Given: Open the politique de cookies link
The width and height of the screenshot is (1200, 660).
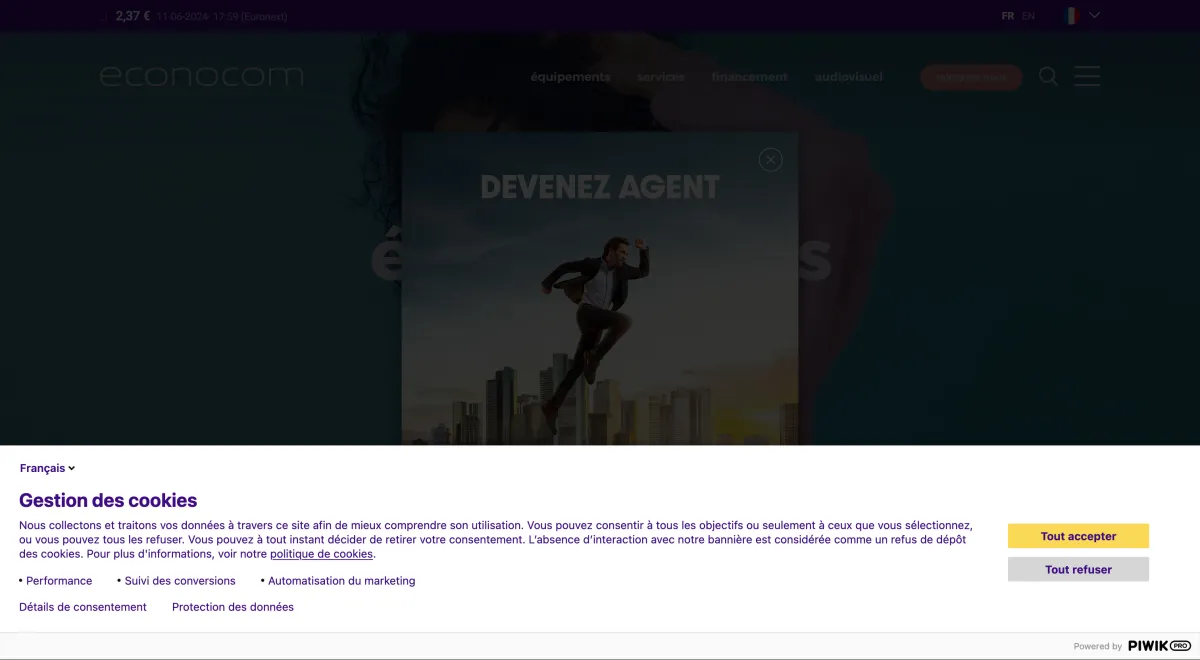Looking at the screenshot, I should (321, 554).
